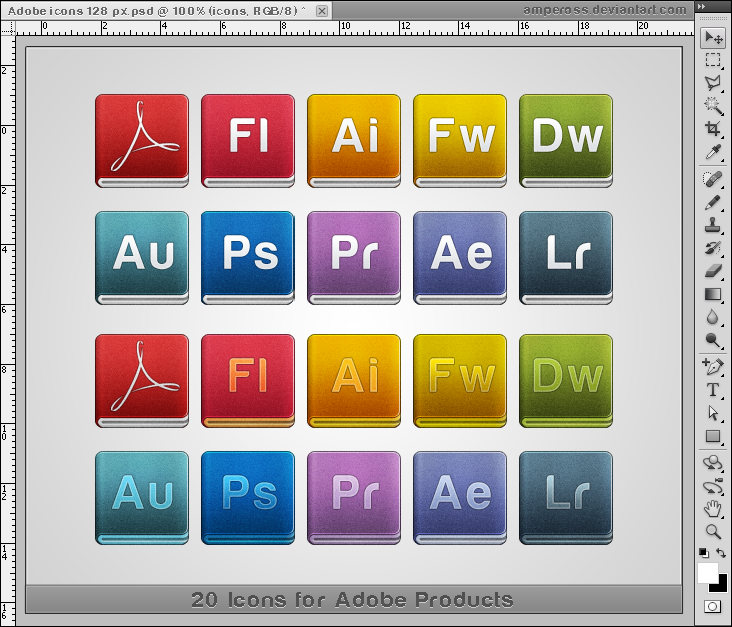Click the cyan-lettered Au Audition icon
The width and height of the screenshot is (732, 627).
142,498
